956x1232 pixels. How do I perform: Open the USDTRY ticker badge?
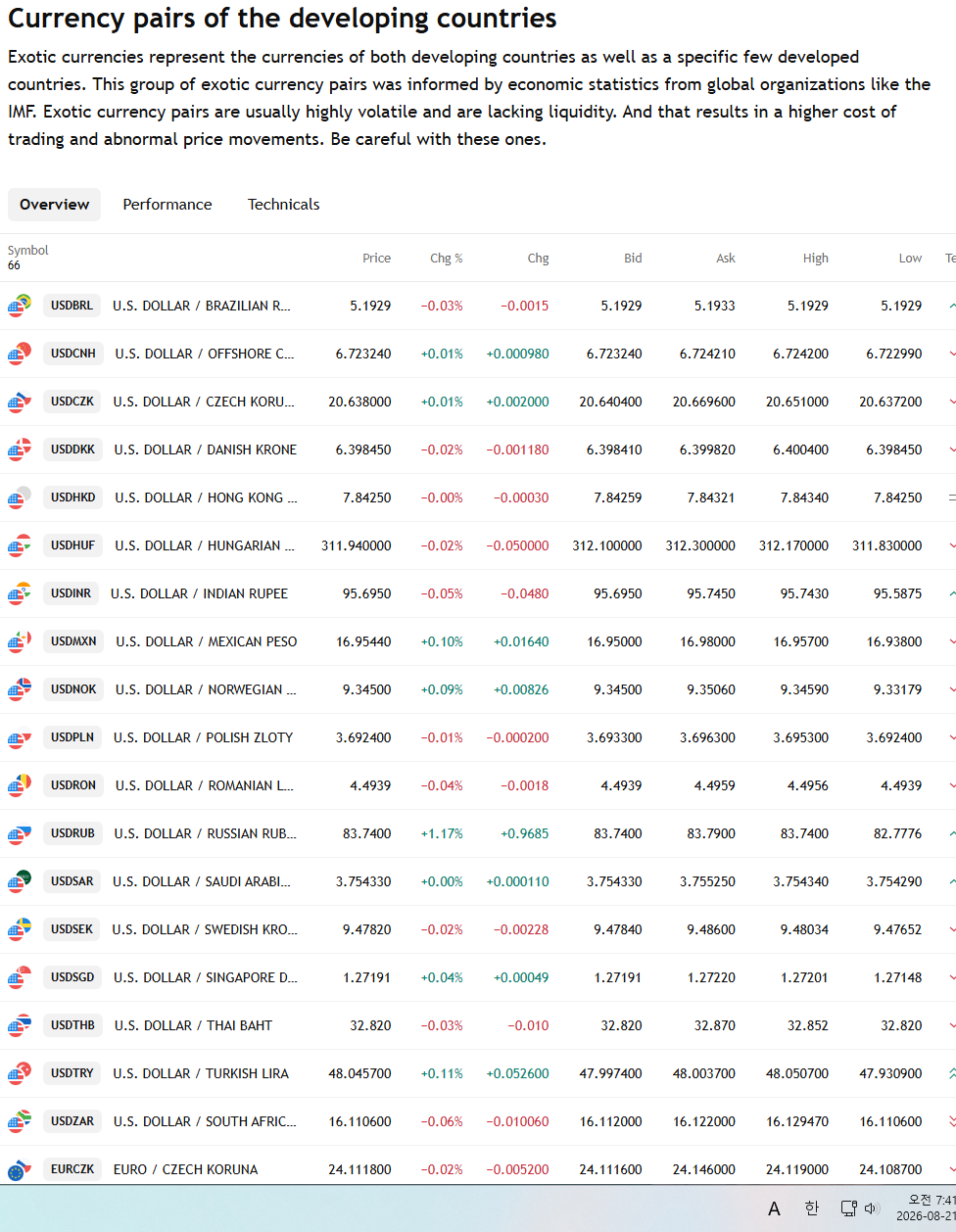point(72,1073)
